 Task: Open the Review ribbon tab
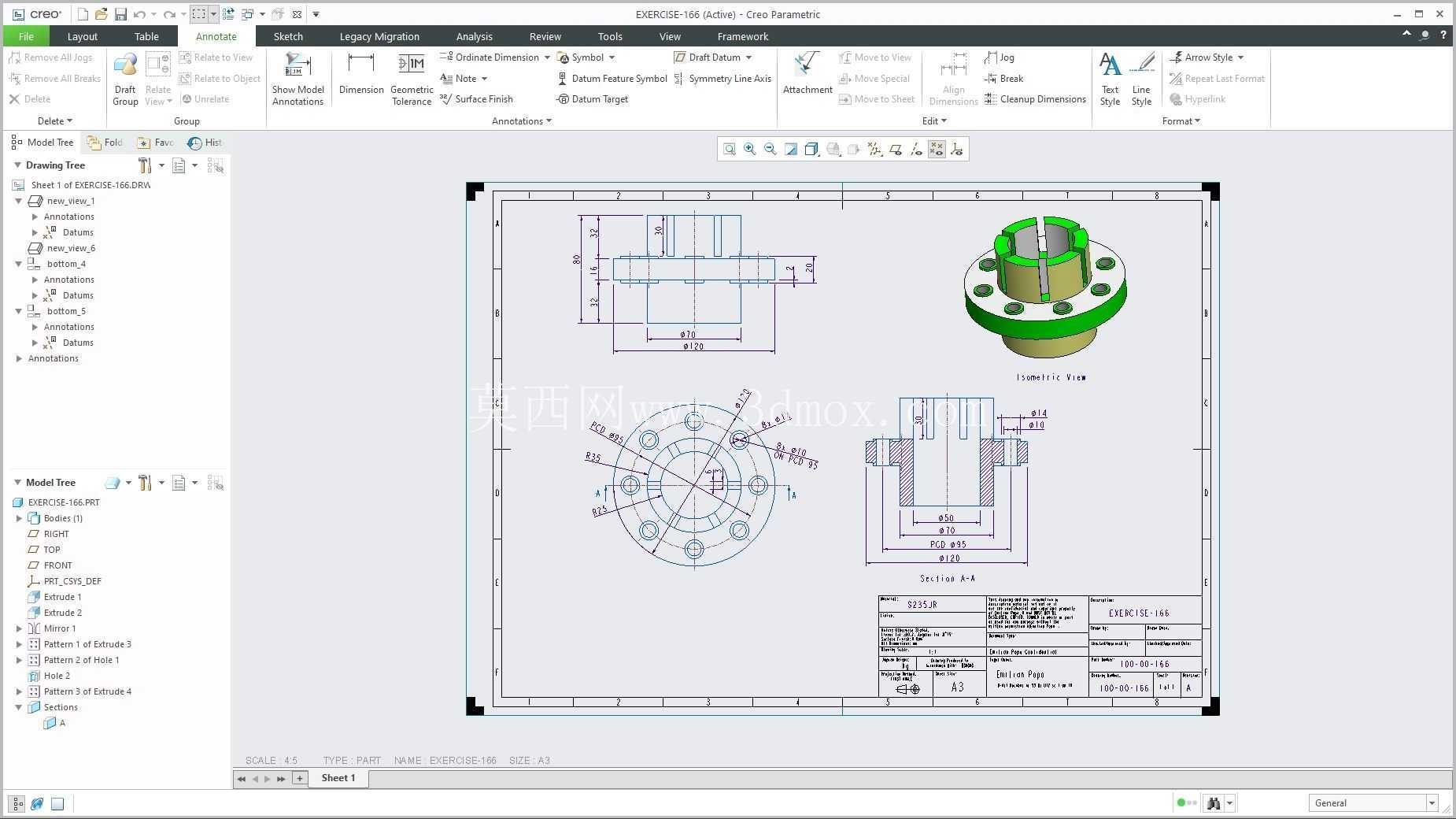click(x=545, y=36)
